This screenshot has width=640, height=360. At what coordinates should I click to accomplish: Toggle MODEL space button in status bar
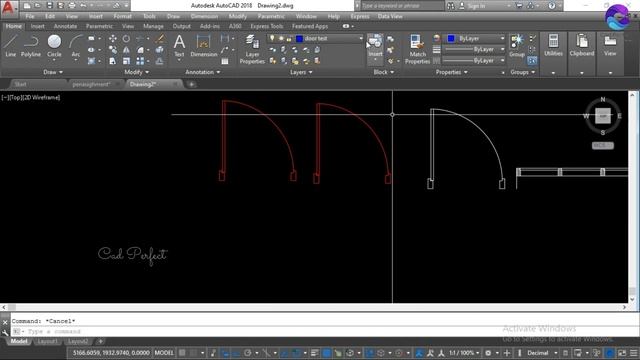pyautogui.click(x=164, y=353)
